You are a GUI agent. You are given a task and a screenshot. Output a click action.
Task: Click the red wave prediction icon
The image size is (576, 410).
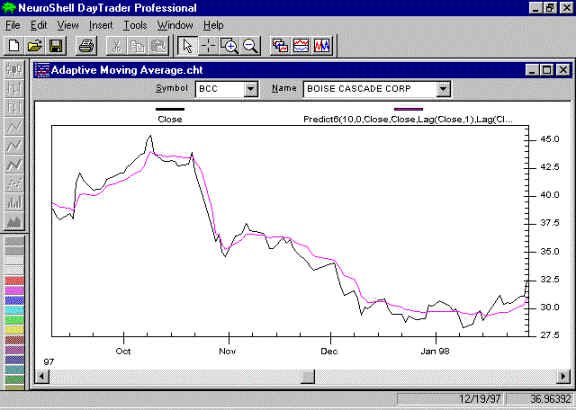(301, 46)
